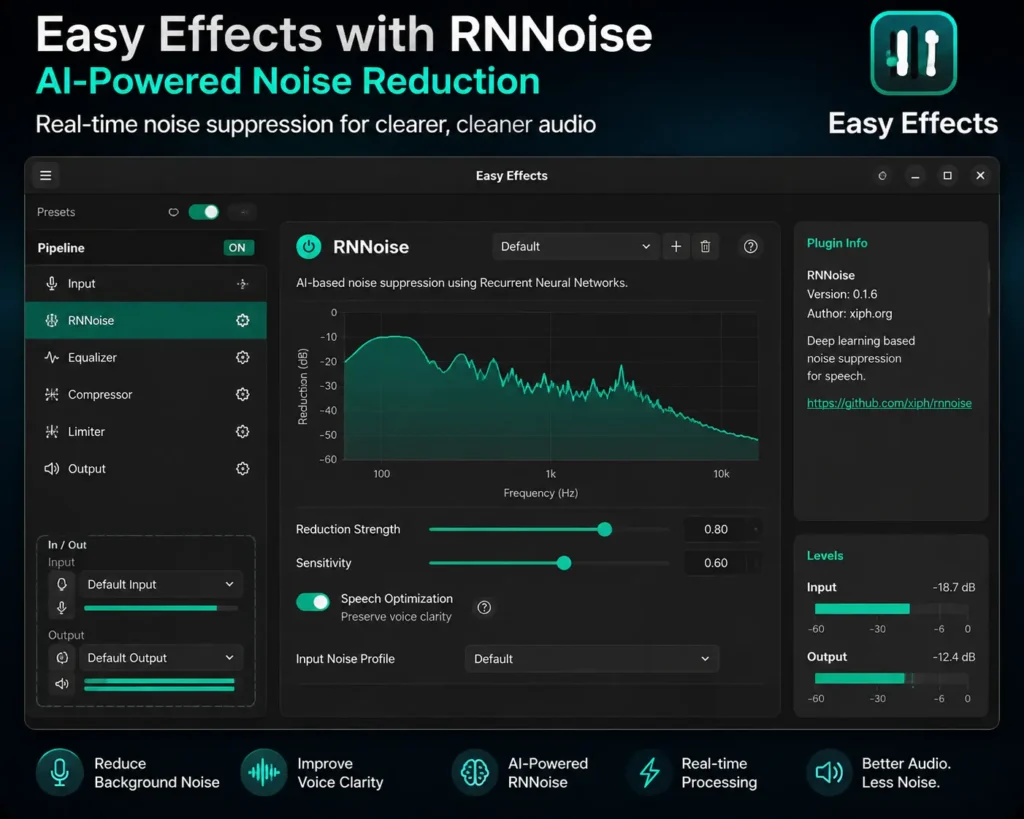Open the Default Output device dropdown
Viewport: 1024px width, 819px height.
click(161, 658)
